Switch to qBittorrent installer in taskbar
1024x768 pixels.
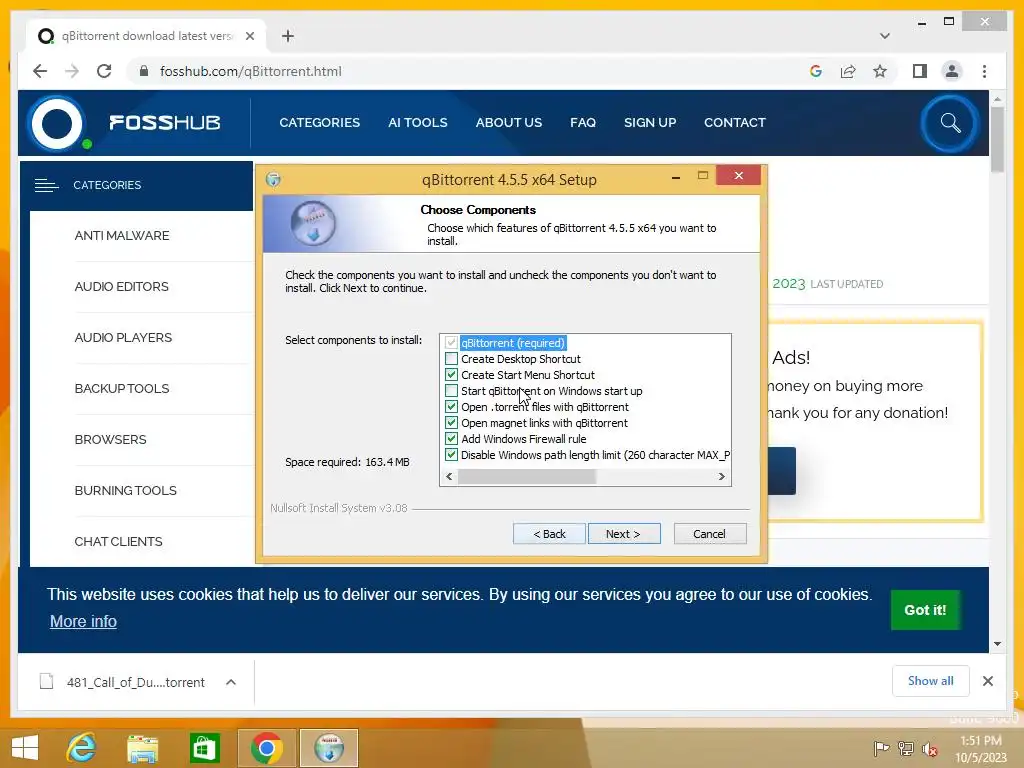pyautogui.click(x=329, y=748)
